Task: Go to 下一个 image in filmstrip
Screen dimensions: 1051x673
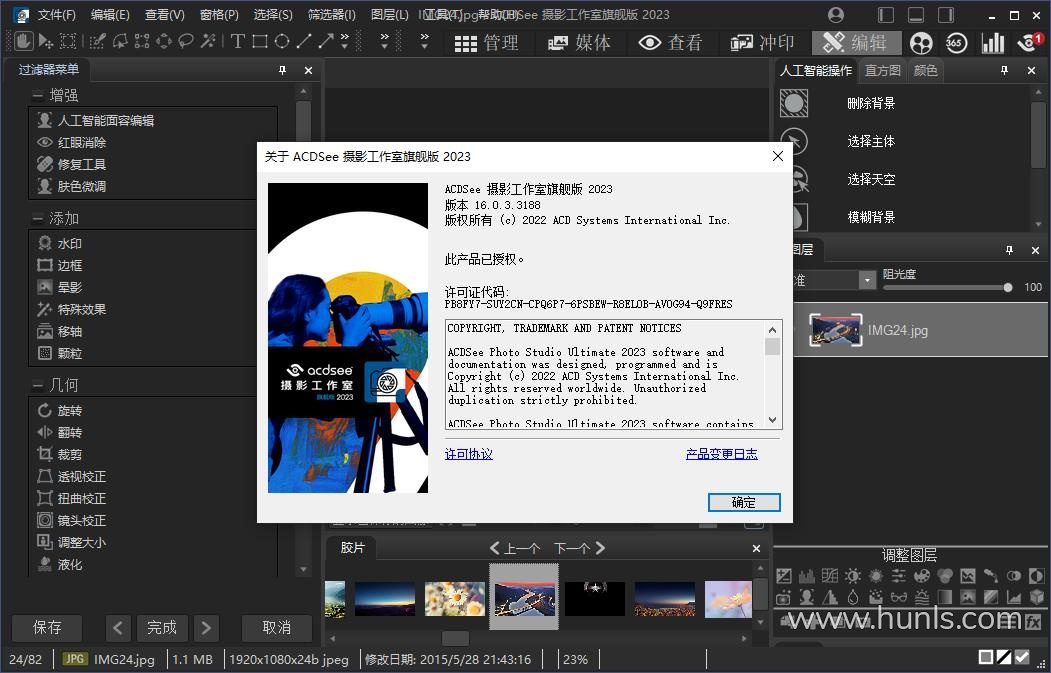Action: tap(579, 548)
